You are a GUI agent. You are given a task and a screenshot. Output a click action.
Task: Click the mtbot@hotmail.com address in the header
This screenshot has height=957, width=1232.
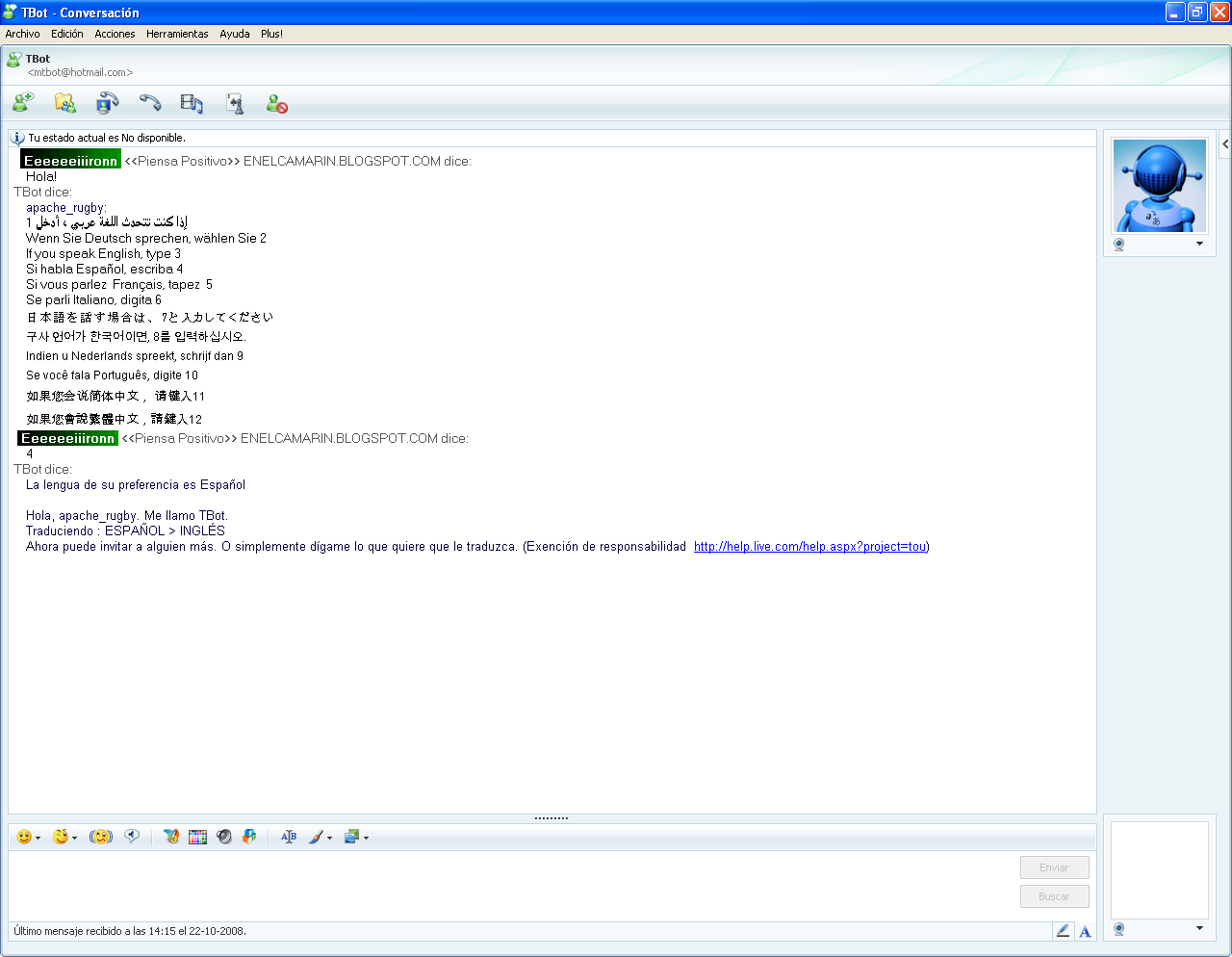[x=80, y=72]
